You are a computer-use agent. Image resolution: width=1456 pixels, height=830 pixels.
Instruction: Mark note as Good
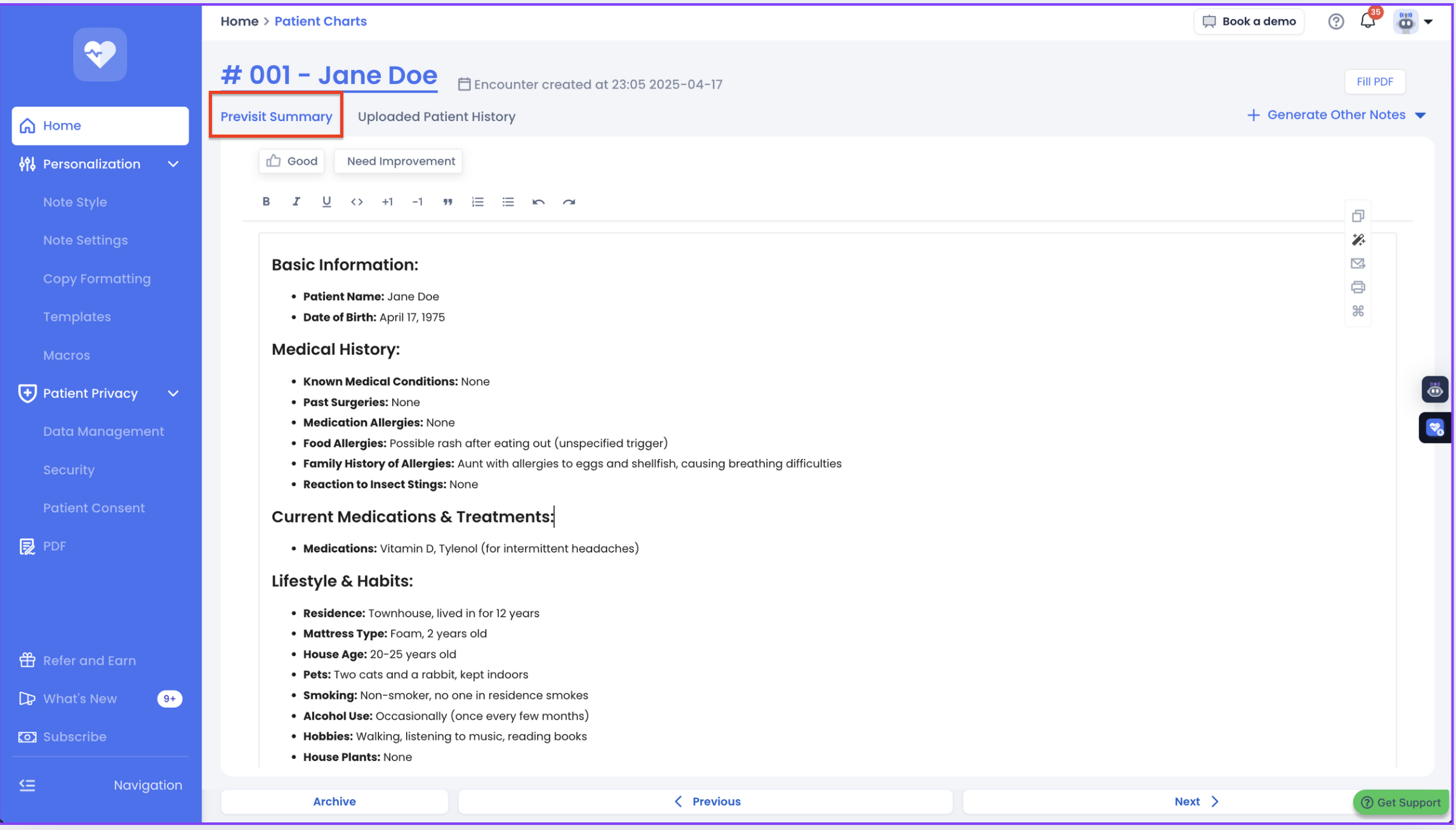(x=292, y=161)
